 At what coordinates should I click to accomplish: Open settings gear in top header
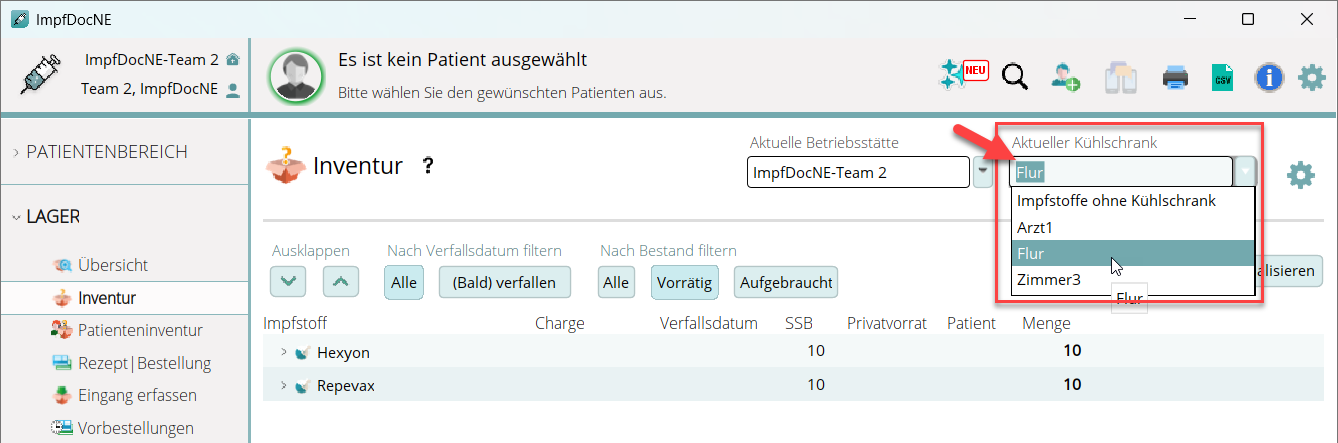[1312, 77]
